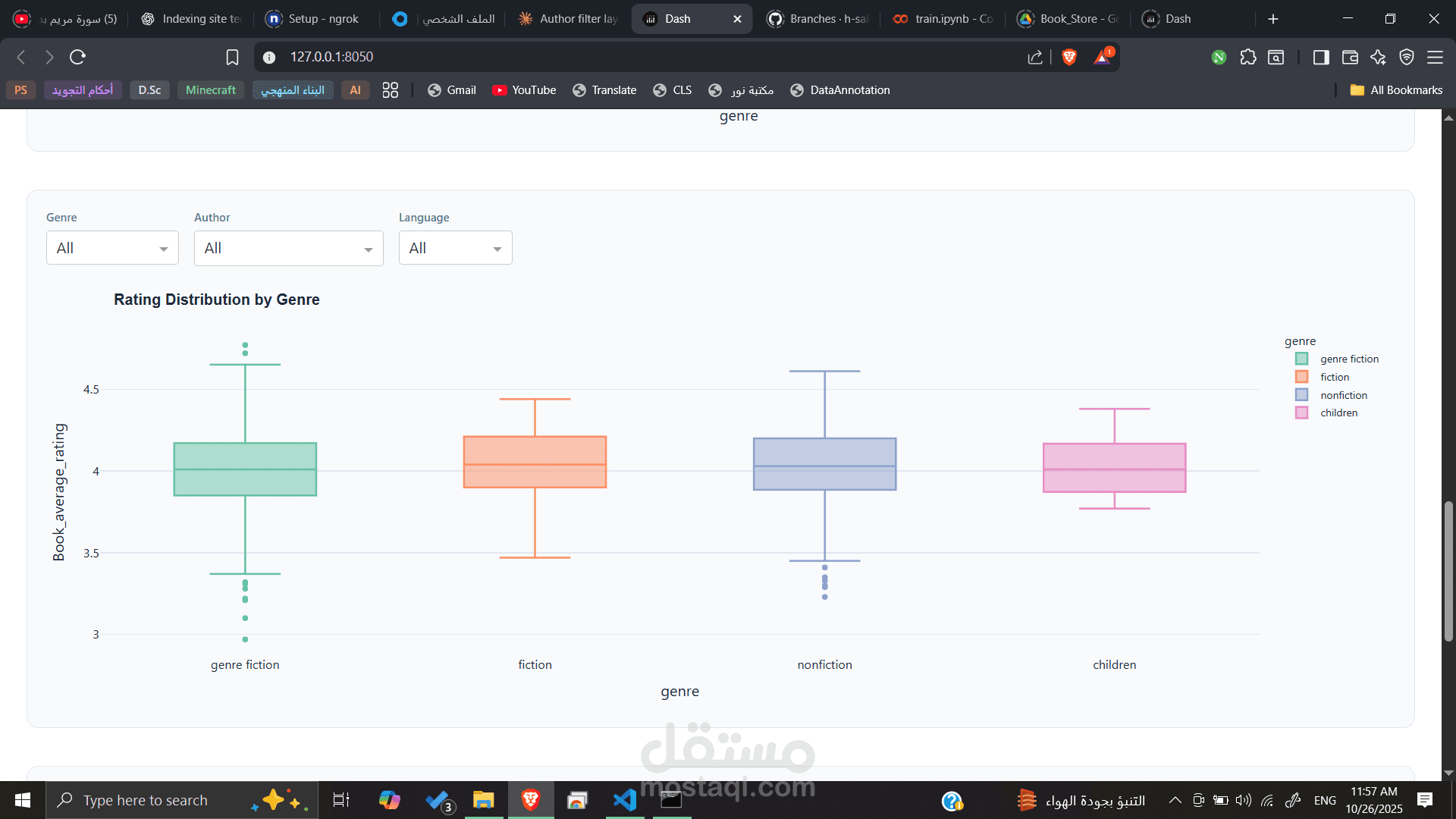
Task: Expand the Language filter dropdown
Action: [455, 248]
